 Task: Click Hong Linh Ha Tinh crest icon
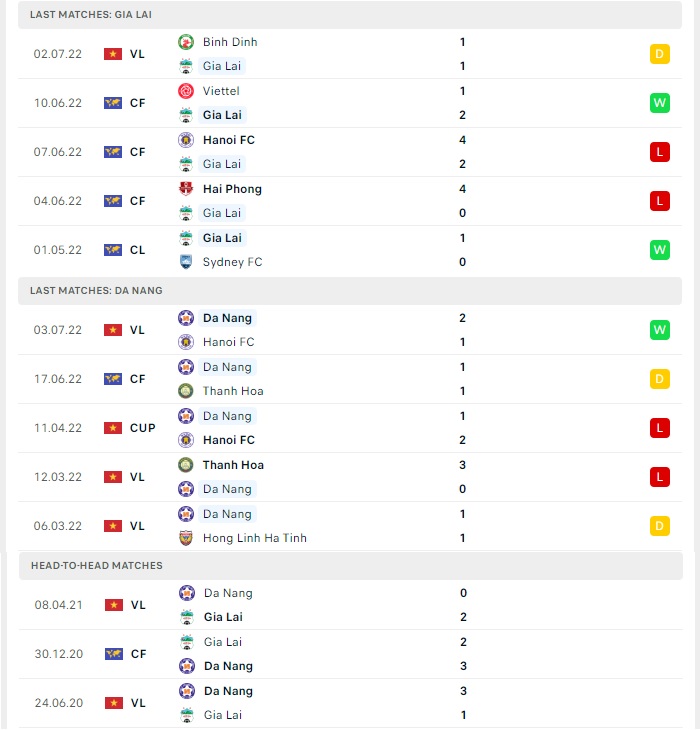(x=186, y=538)
